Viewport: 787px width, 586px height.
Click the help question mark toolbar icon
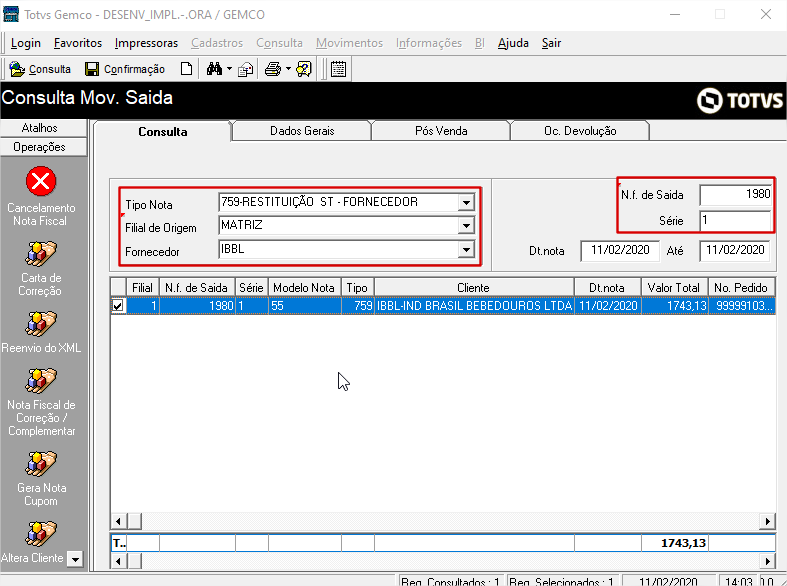(x=304, y=69)
